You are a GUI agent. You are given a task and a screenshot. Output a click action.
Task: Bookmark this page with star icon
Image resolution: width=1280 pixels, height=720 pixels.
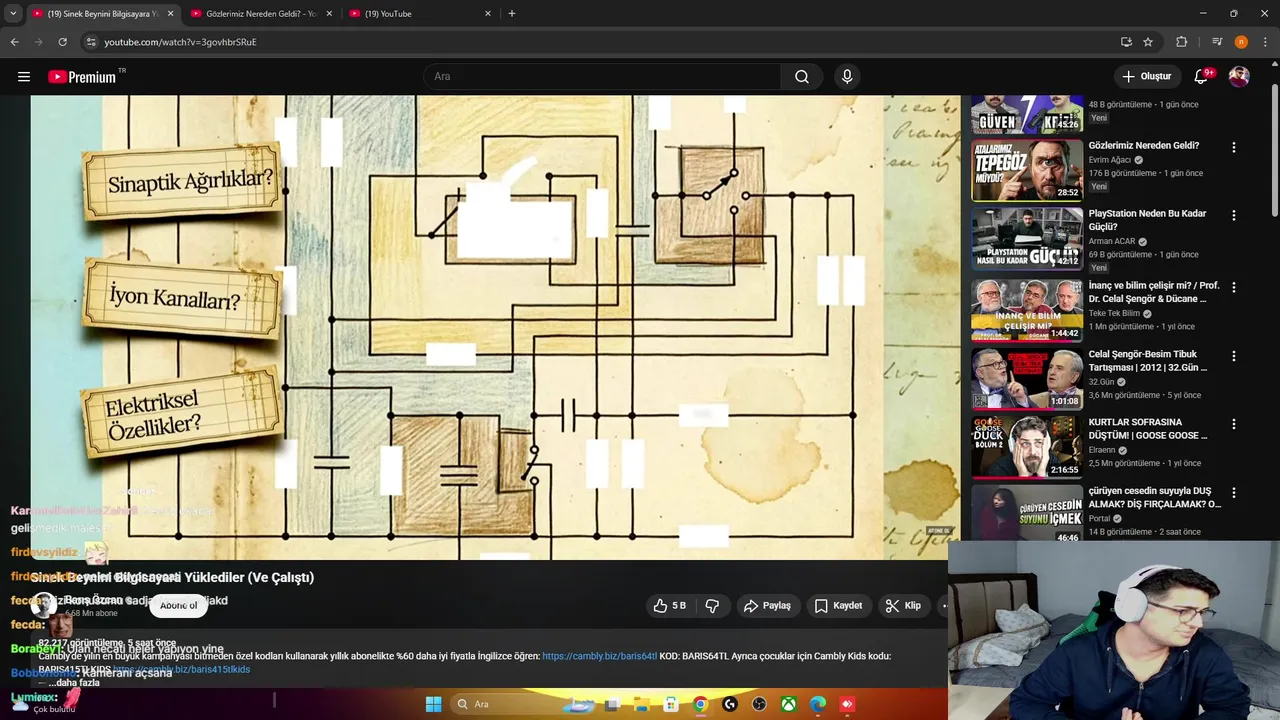[1148, 42]
